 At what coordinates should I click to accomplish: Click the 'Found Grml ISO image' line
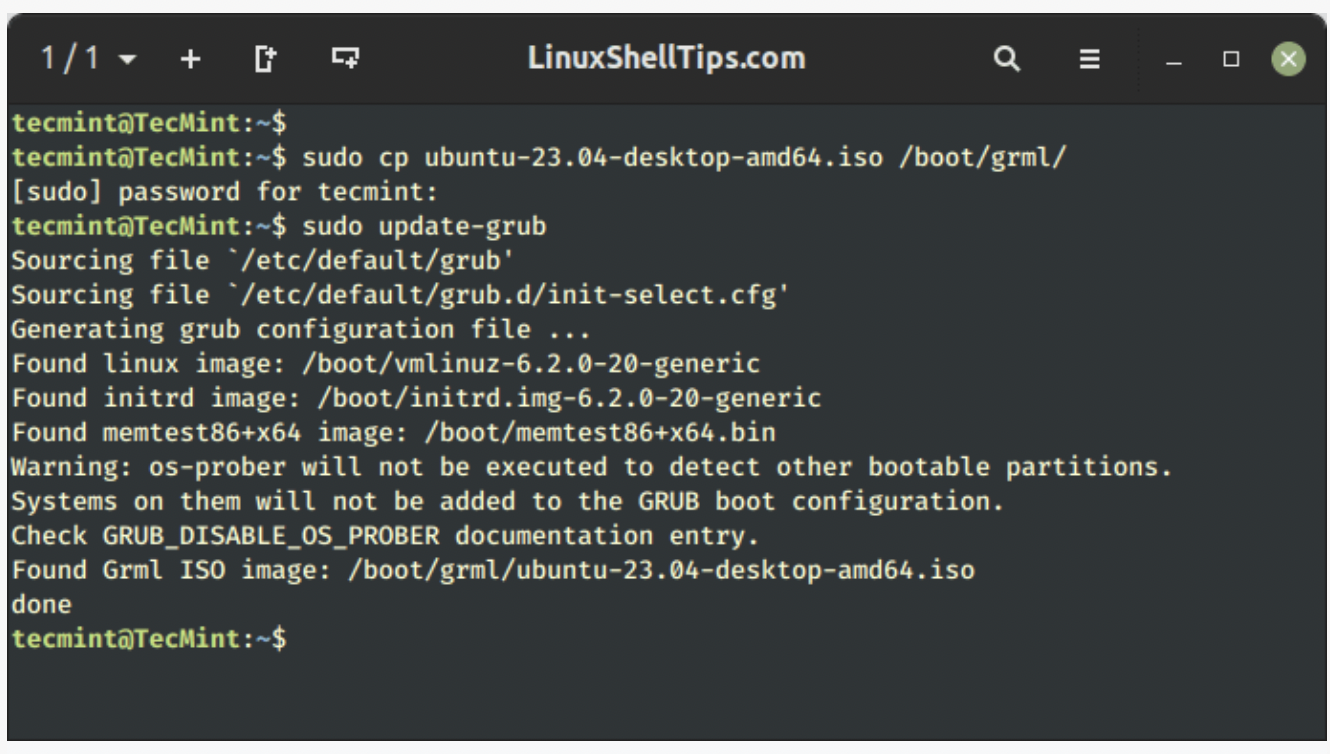point(493,570)
